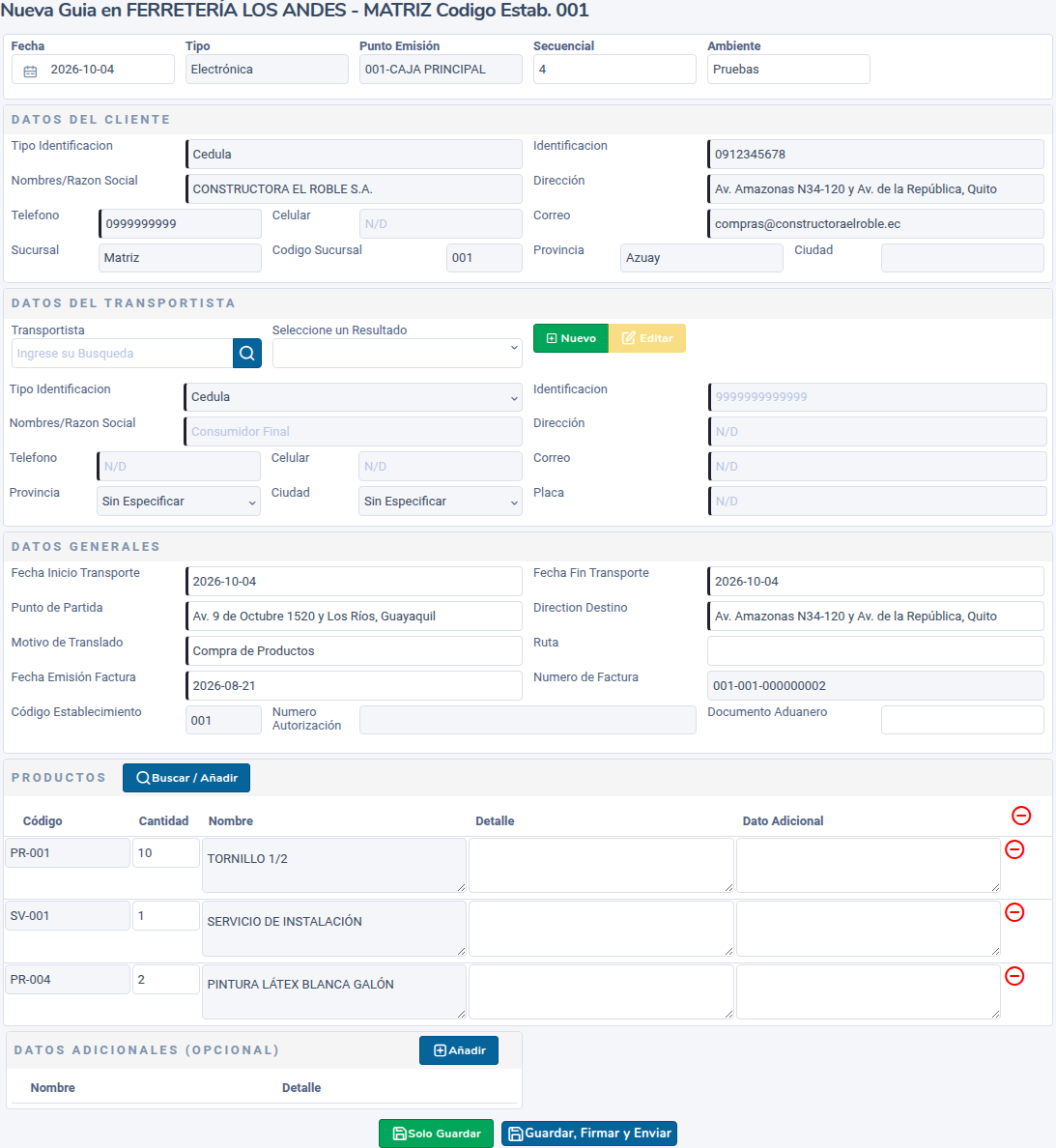Click the Fecha Emisión Factura field
Image resolution: width=1056 pixels, height=1148 pixels.
coord(355,685)
